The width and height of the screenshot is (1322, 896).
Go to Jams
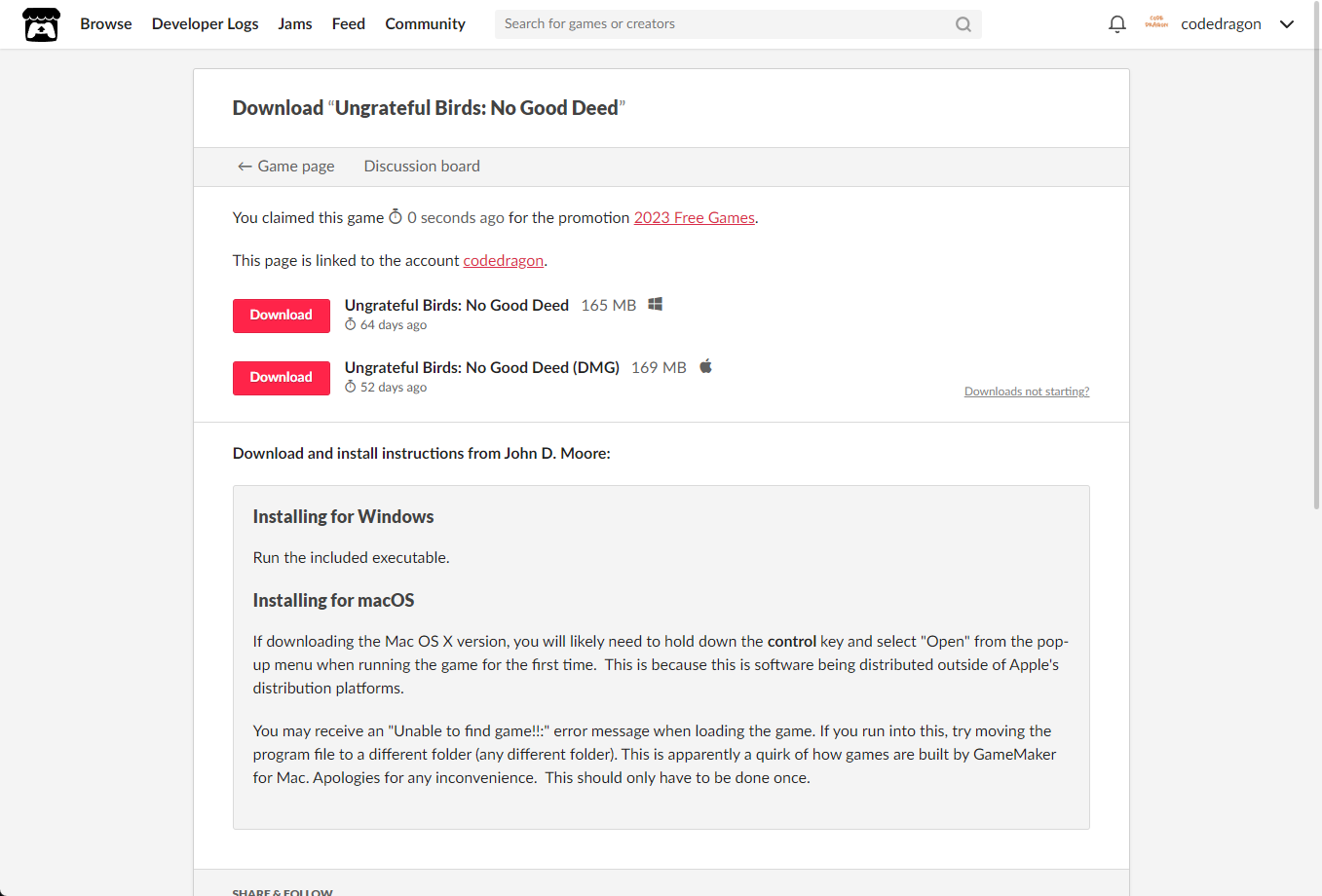pyautogui.click(x=295, y=24)
